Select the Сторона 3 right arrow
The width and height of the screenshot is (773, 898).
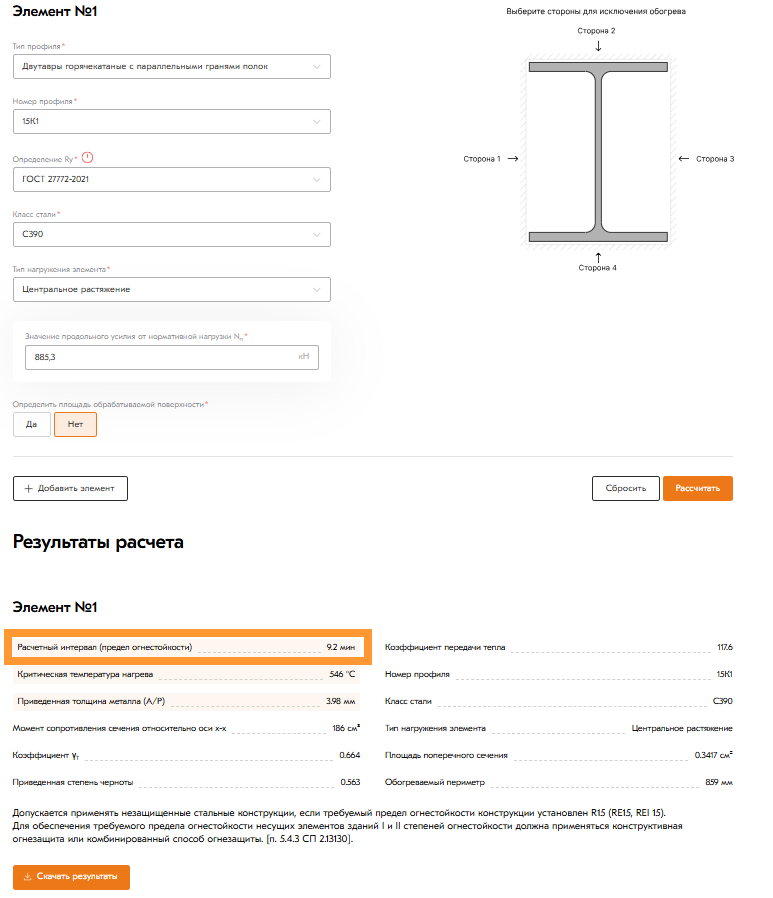coord(684,159)
